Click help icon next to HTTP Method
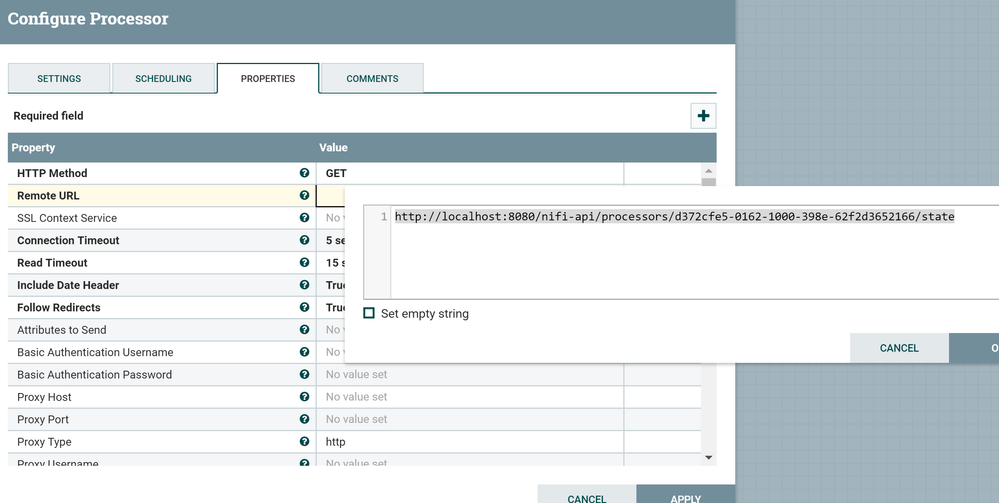Image resolution: width=999 pixels, height=503 pixels. click(304, 173)
